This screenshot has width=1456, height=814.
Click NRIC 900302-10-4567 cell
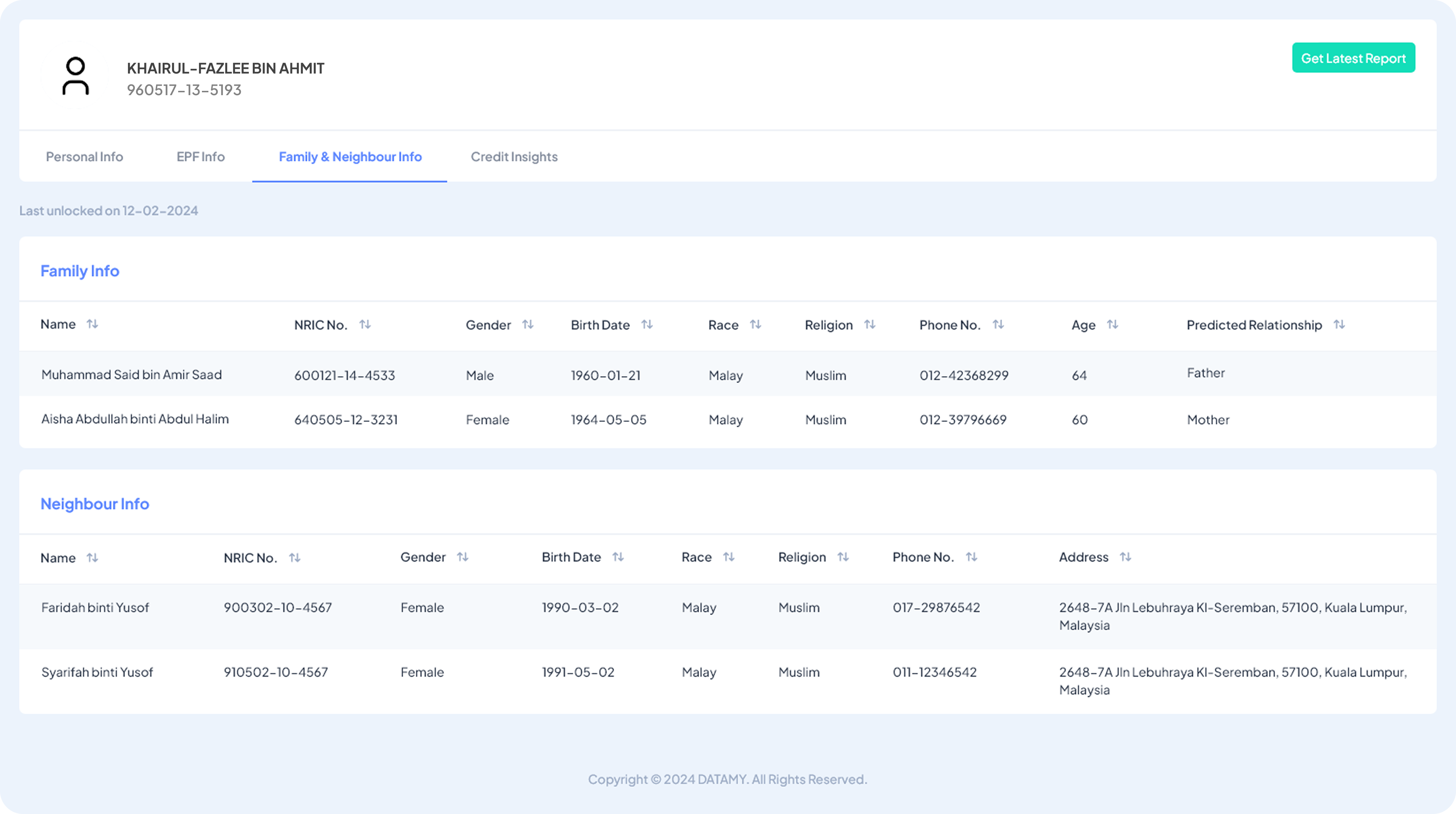[x=278, y=608]
